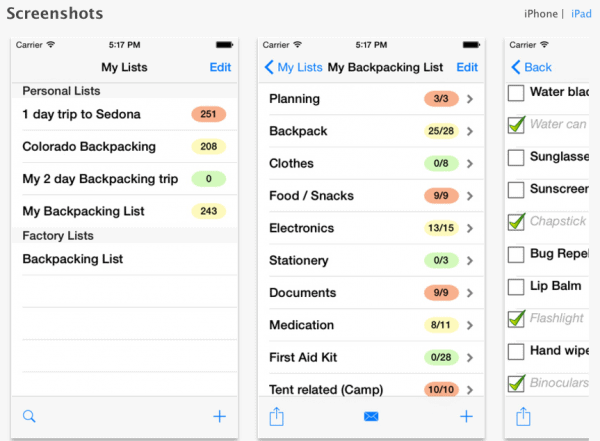Tap Edit in My Lists header

(220, 67)
